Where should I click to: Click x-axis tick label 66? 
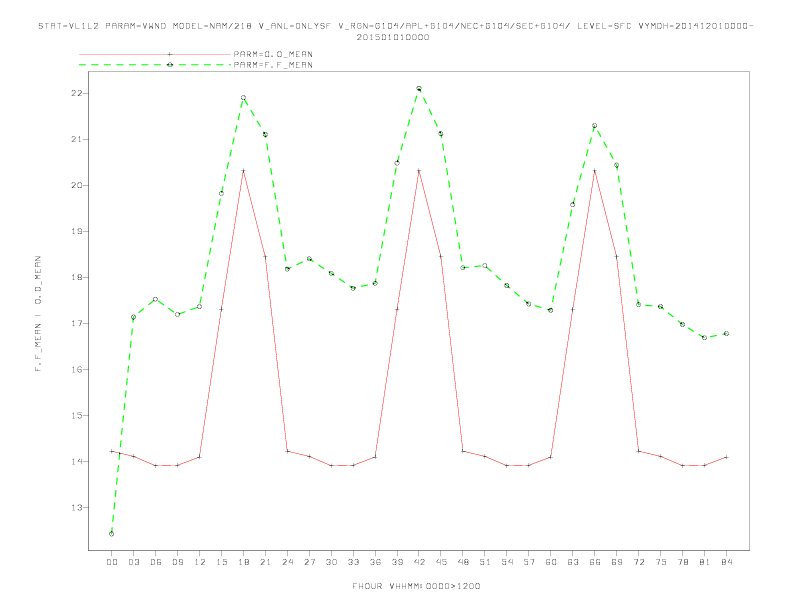595,562
